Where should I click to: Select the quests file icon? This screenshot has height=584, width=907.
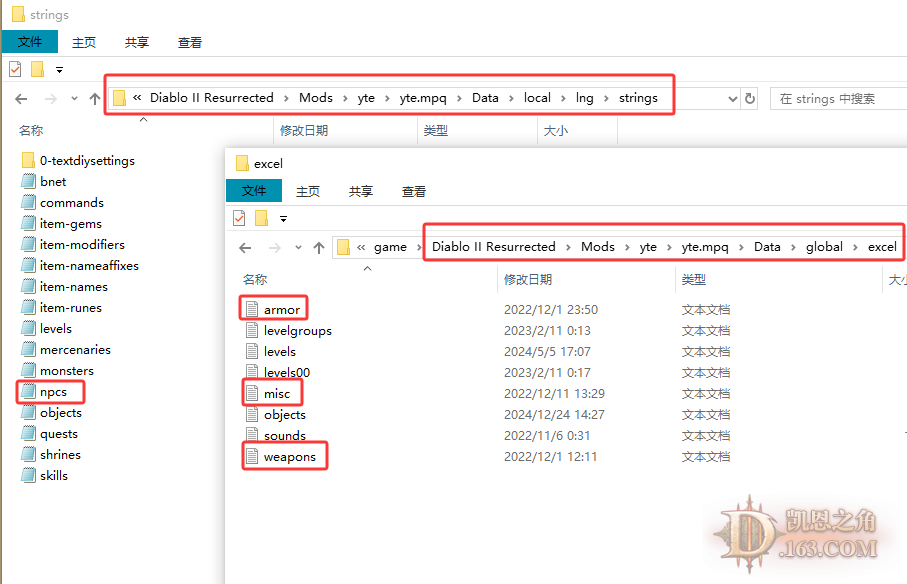pos(28,434)
